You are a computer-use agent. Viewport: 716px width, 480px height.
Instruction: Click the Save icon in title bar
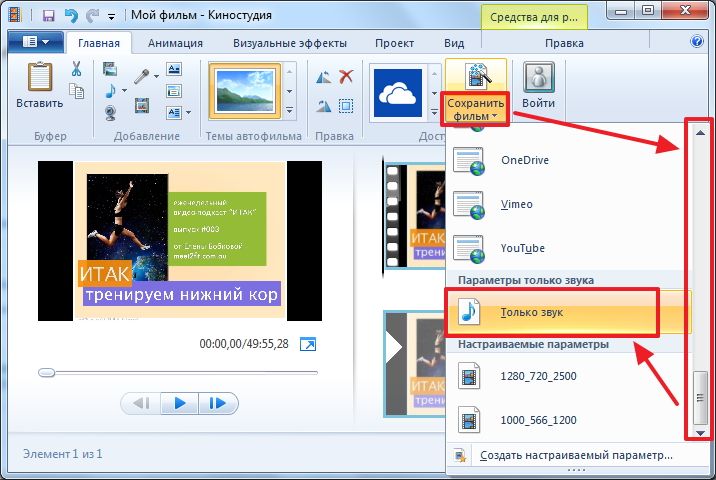click(48, 16)
